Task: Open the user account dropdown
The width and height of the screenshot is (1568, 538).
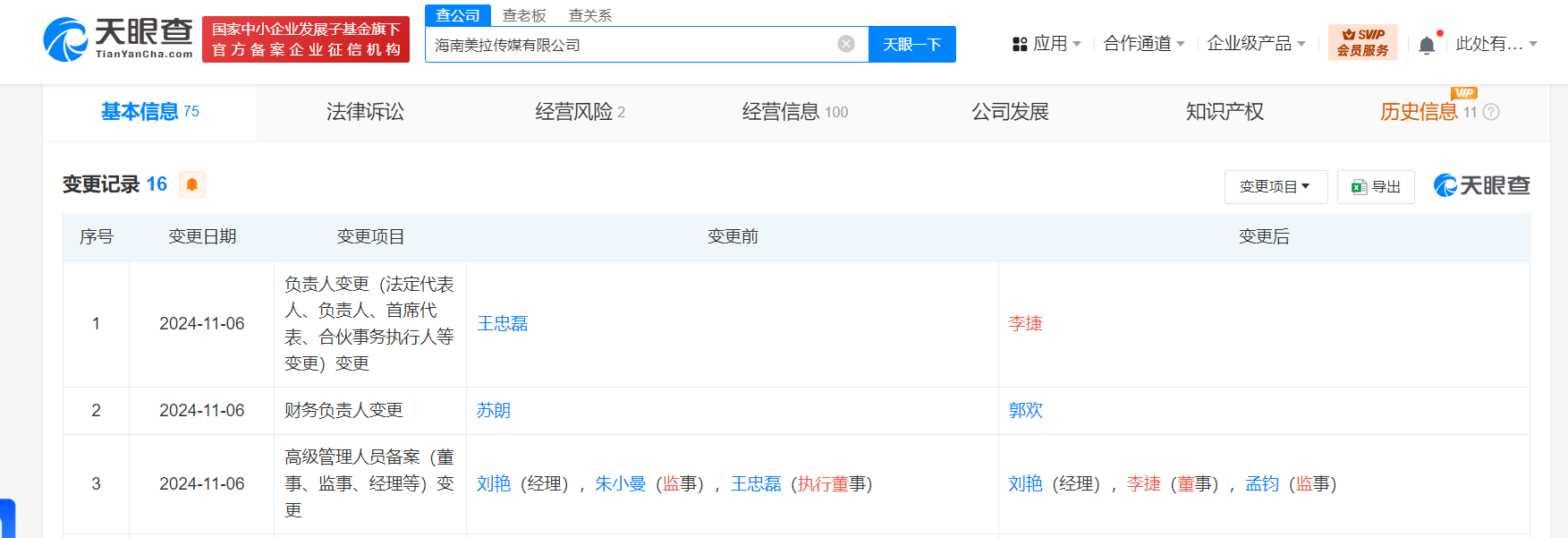Action: (x=1496, y=44)
